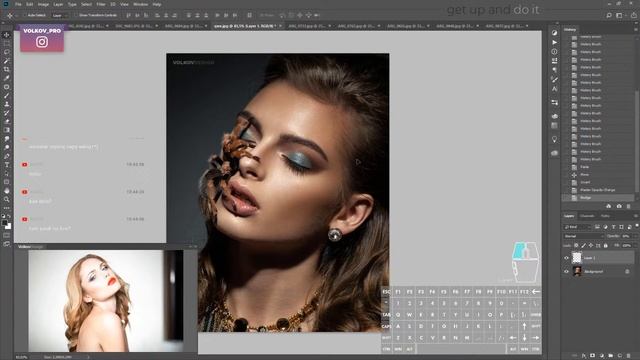This screenshot has width=640, height=360.
Task: Delete current history state trash icon
Action: (x=629, y=206)
